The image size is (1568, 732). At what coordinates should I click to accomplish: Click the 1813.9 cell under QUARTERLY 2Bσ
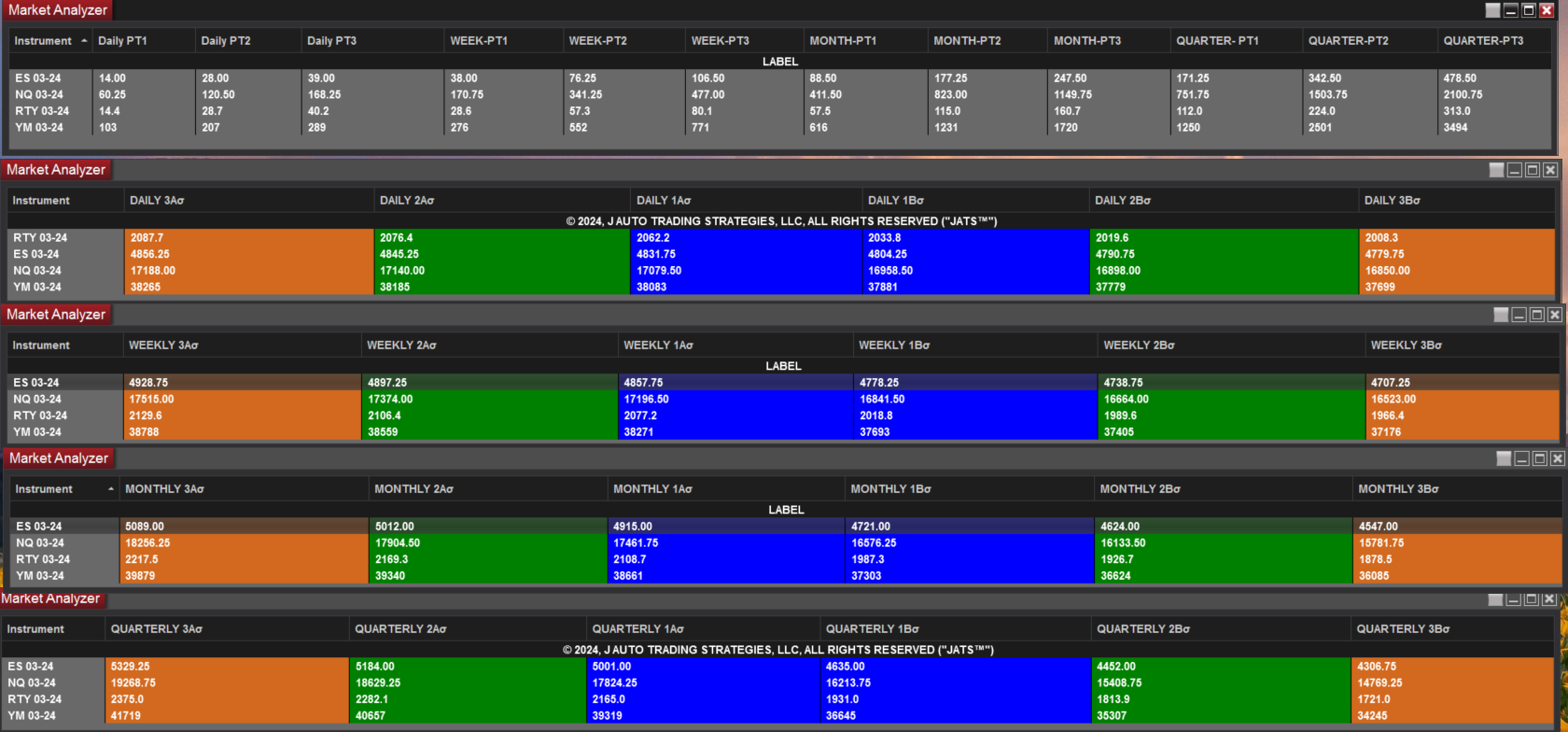(x=1221, y=699)
